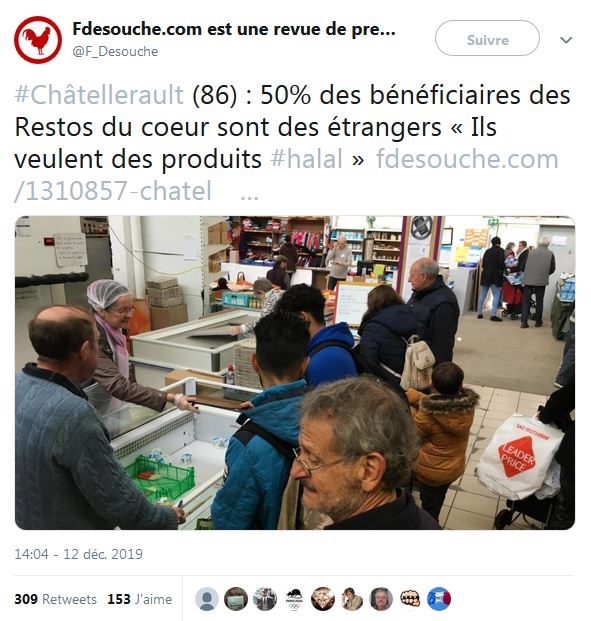Open the #halal hashtag
Viewport: 591px width, 621px height.
306,159
